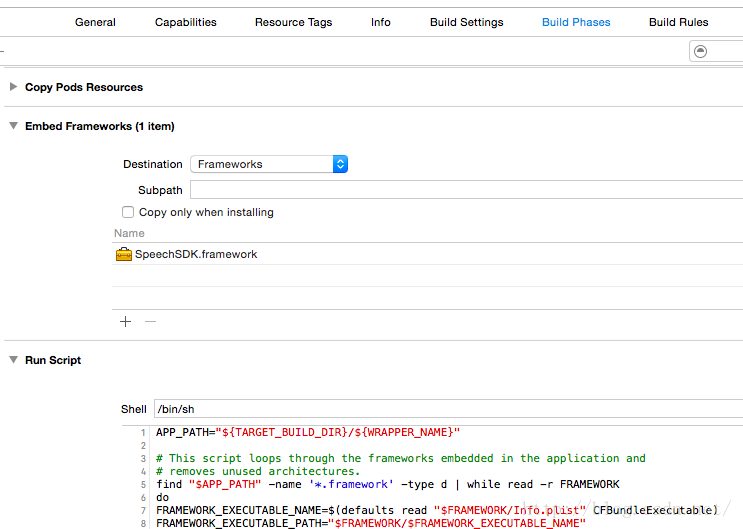
Task: Click the 'do' line in script
Action: 163,497
